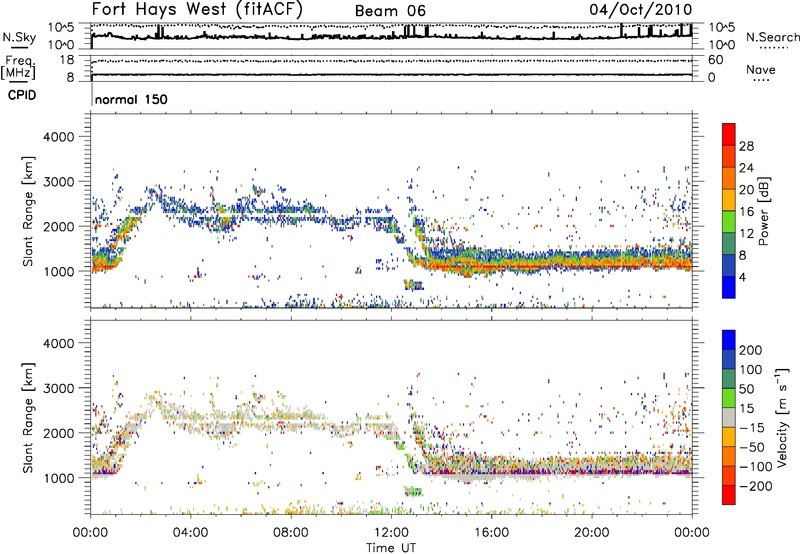The height and width of the screenshot is (554, 800).
Task: Click the 'N.Sky' legend label
Action: click(19, 38)
